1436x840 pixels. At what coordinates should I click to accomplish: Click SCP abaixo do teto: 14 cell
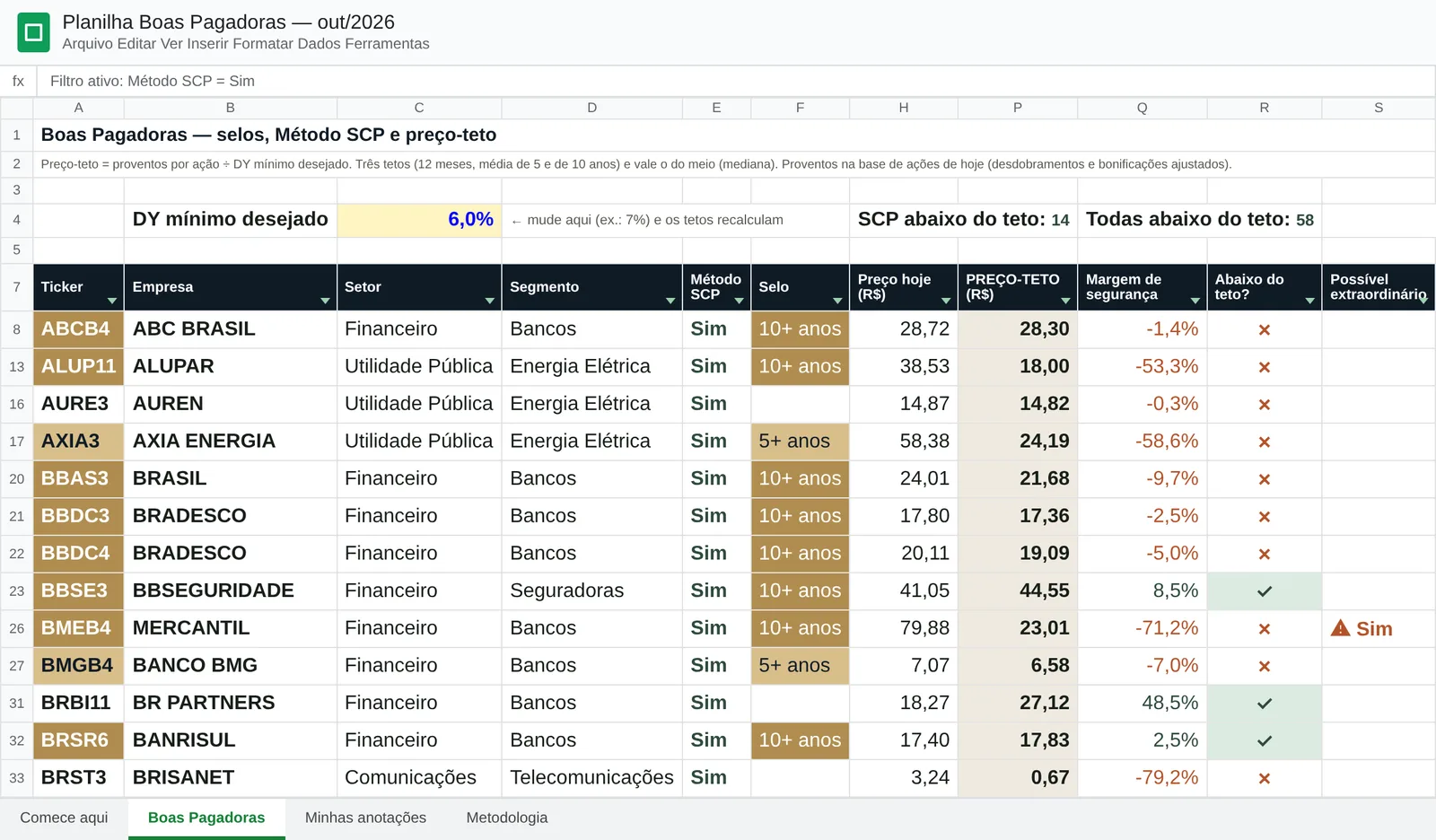[964, 220]
